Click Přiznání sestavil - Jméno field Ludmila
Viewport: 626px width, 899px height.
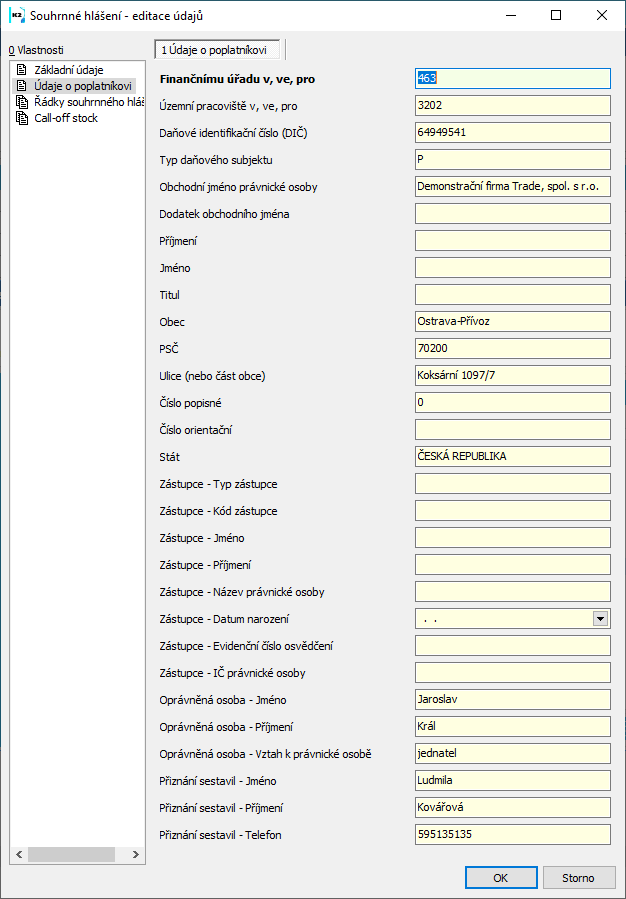click(x=512, y=781)
